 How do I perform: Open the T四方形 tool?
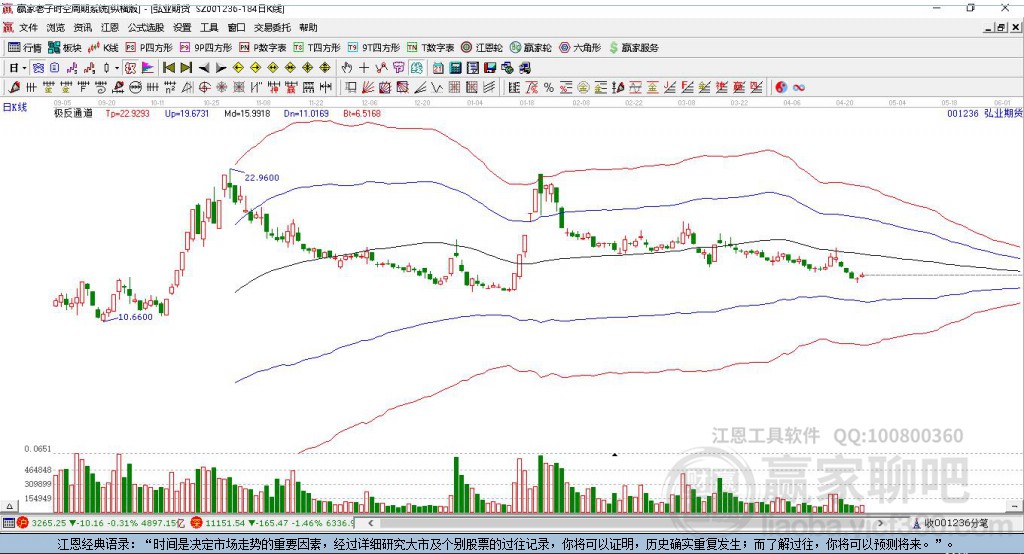pyautogui.click(x=317, y=48)
